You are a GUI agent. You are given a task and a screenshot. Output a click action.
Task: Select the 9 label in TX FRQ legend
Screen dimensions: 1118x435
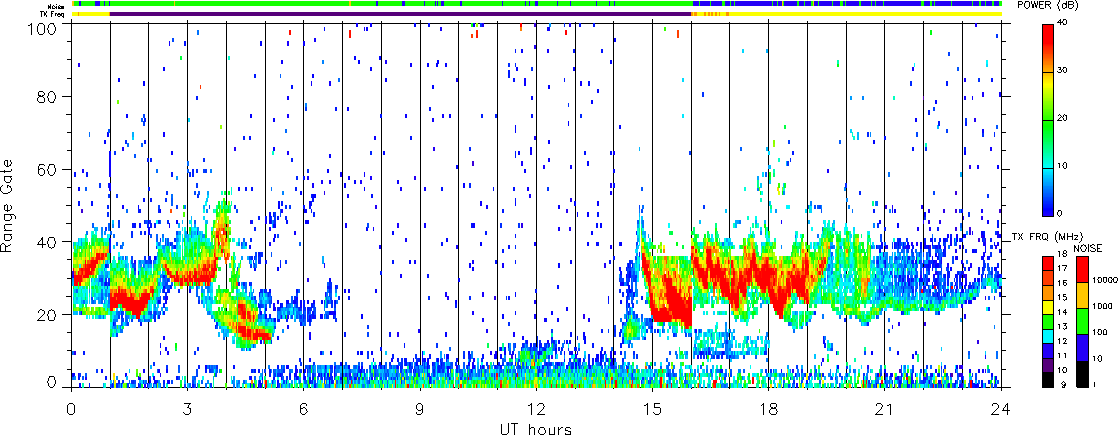pos(1063,384)
